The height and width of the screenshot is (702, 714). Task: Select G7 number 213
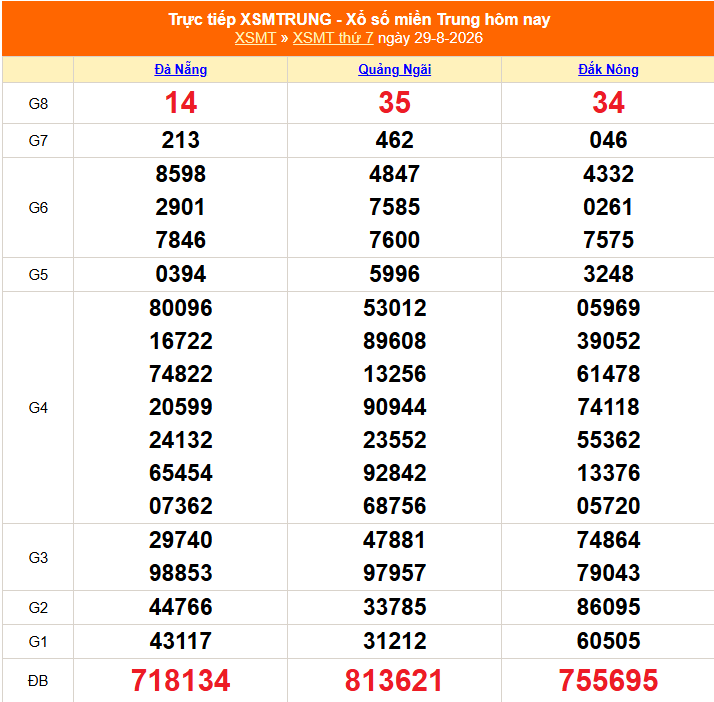(181, 140)
